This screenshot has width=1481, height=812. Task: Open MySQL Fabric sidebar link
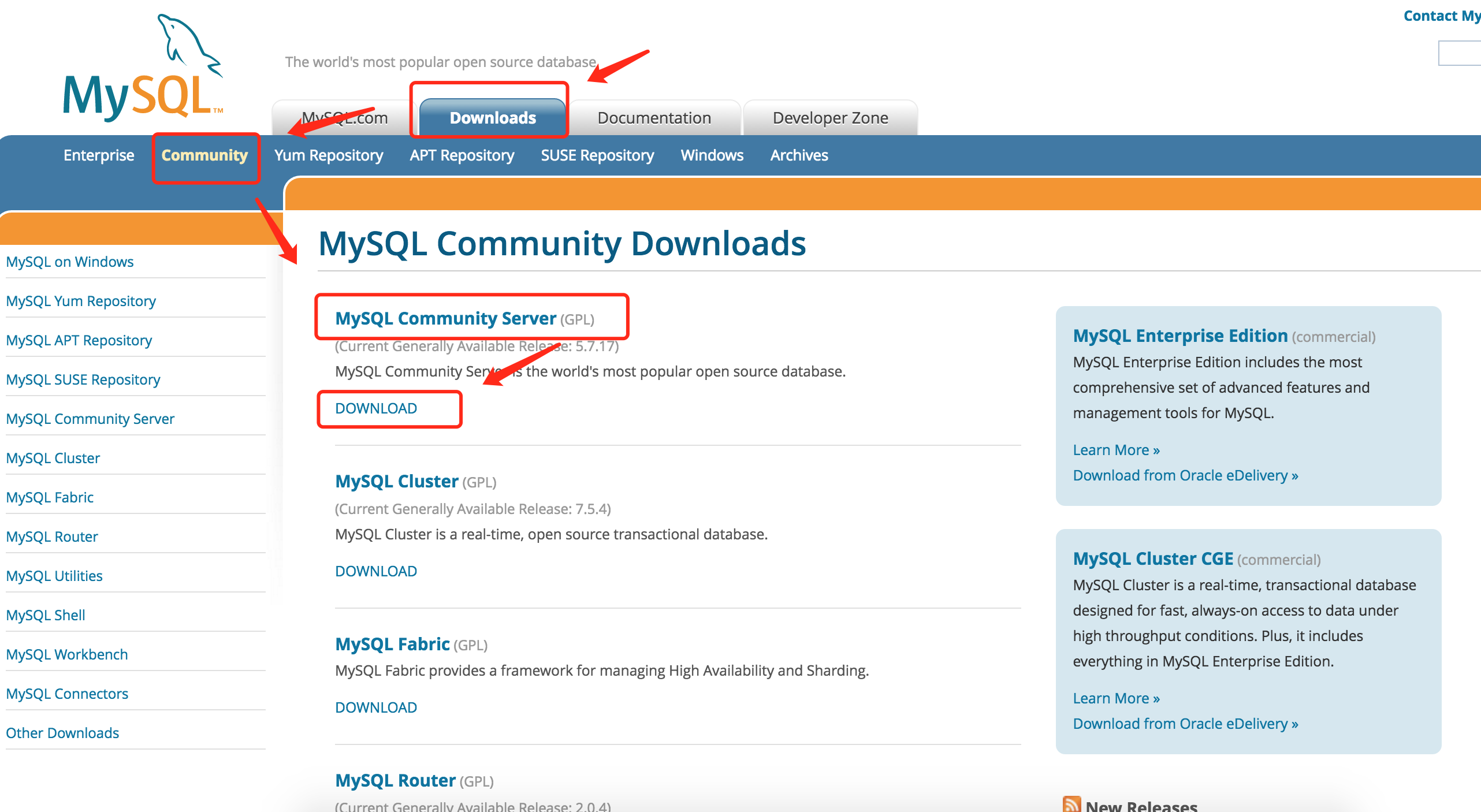50,497
